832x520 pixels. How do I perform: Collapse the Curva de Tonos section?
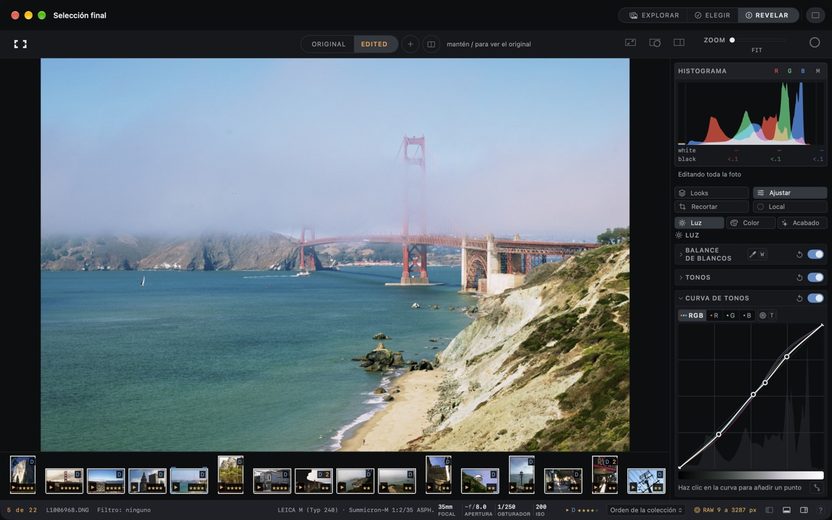point(681,298)
